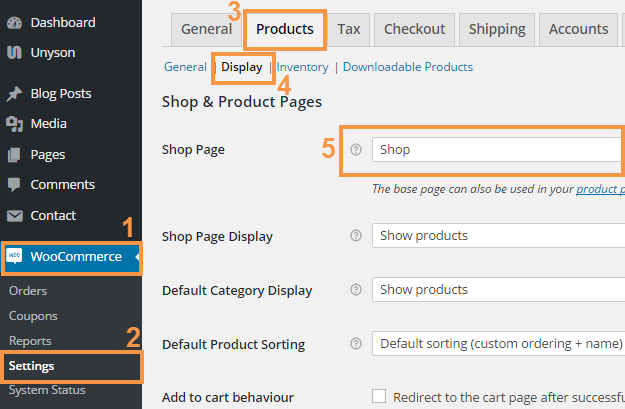Enable redirect to cart page checkbox
Screen dimensions: 625x409
pos(379,396)
